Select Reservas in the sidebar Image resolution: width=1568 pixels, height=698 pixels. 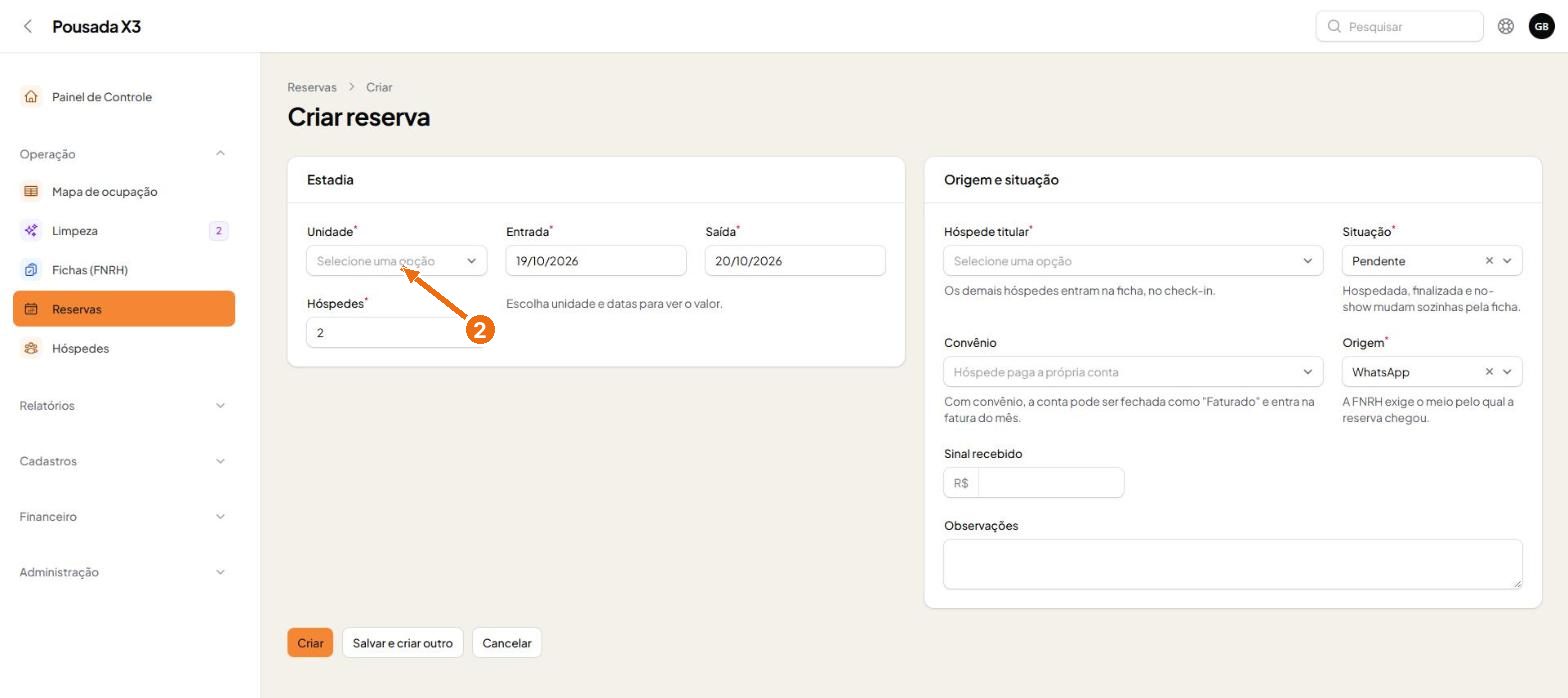[124, 309]
